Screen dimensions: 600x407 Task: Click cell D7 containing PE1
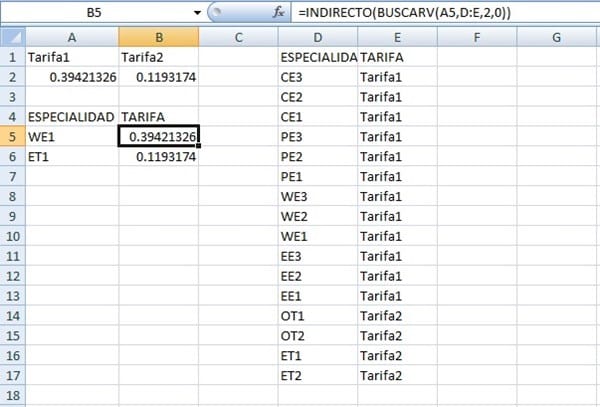click(318, 177)
